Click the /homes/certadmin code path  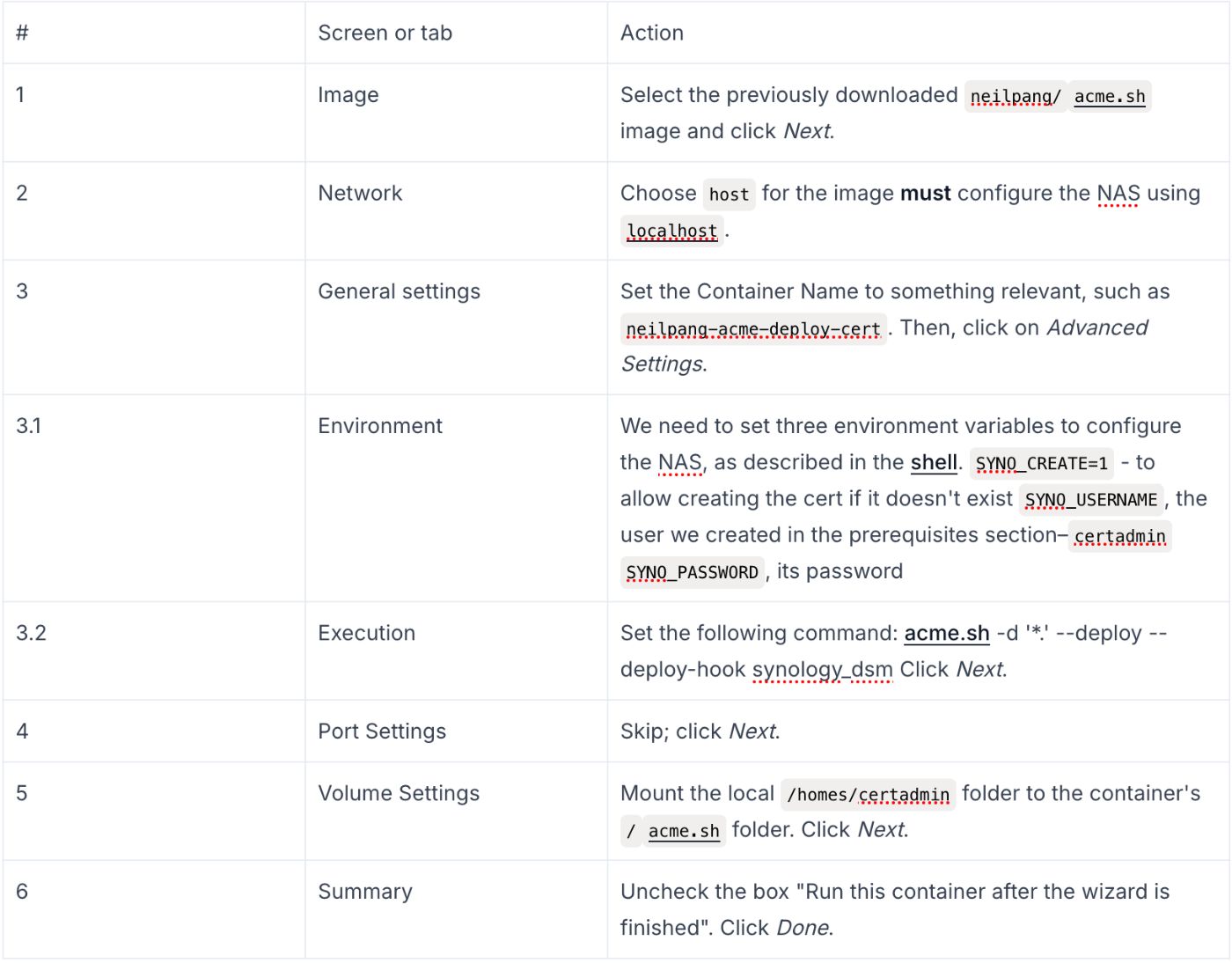click(868, 795)
